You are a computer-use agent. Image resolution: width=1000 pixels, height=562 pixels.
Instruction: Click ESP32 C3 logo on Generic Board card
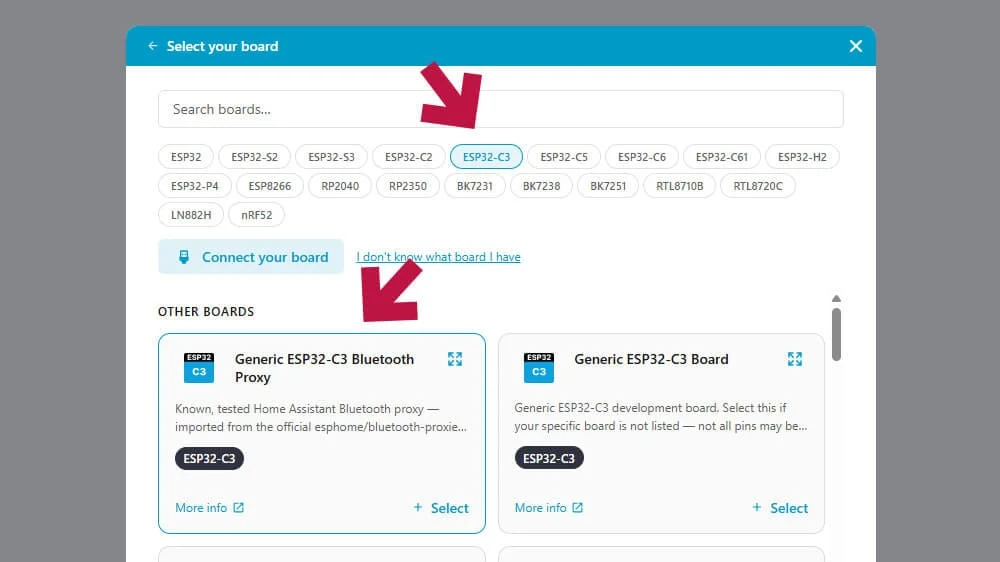pyautogui.click(x=539, y=367)
